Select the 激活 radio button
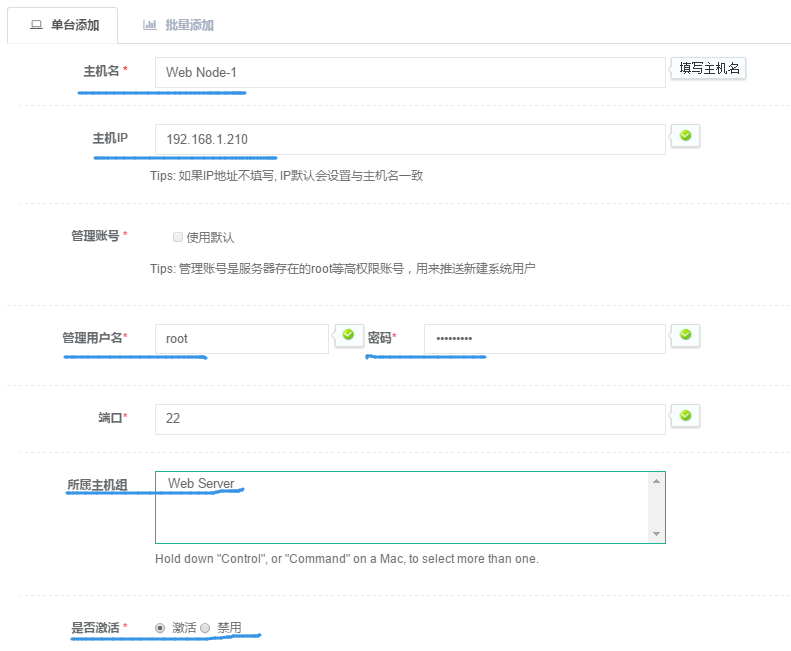Viewport: 791px width, 651px height. coord(160,628)
